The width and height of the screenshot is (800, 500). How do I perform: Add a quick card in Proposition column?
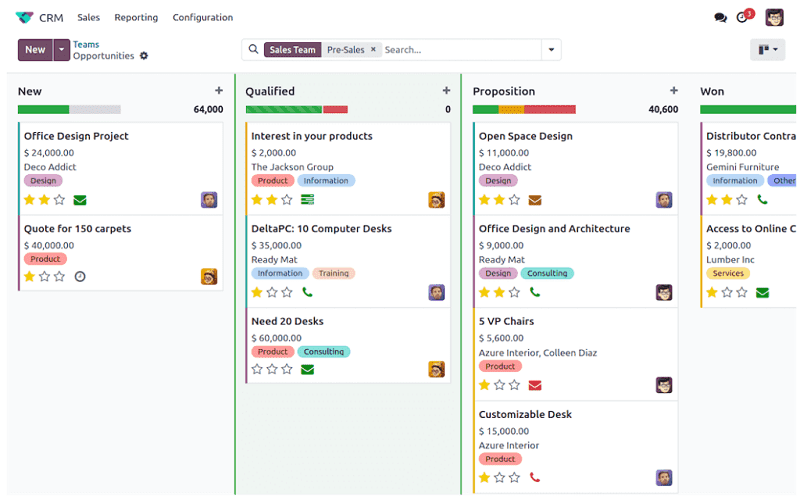pyautogui.click(x=674, y=90)
